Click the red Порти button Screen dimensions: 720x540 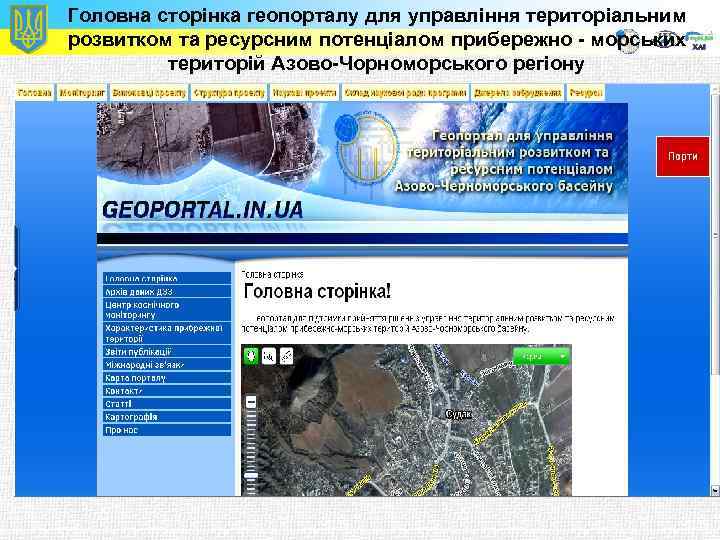pos(682,157)
